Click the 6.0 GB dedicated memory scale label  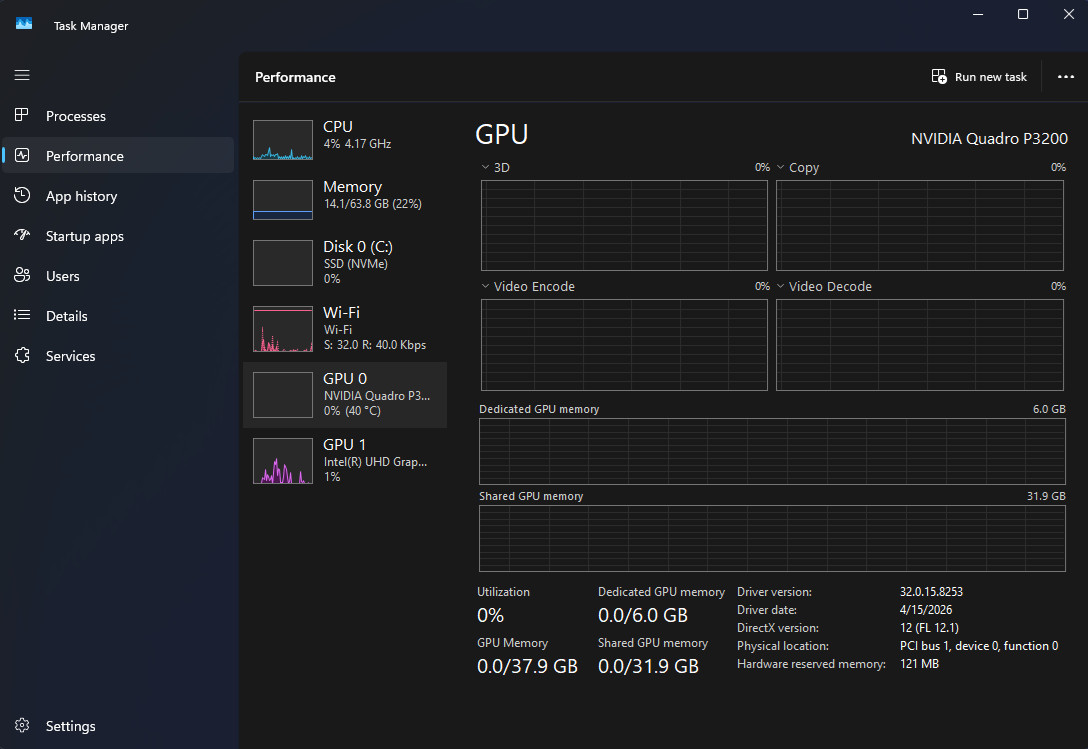tap(1049, 410)
